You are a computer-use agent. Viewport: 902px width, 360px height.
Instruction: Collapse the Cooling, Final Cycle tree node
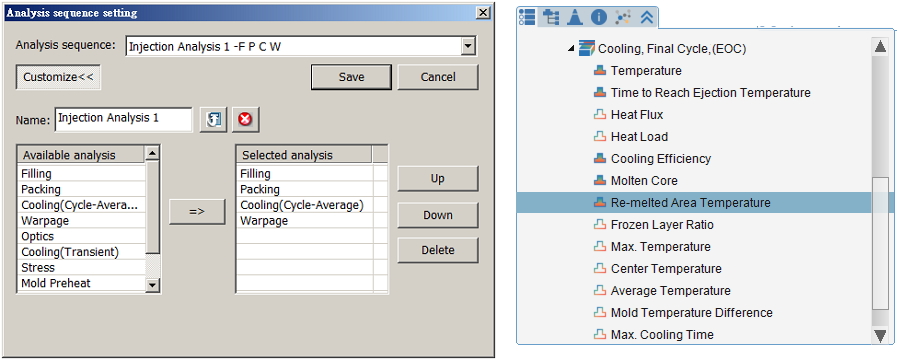click(x=571, y=49)
